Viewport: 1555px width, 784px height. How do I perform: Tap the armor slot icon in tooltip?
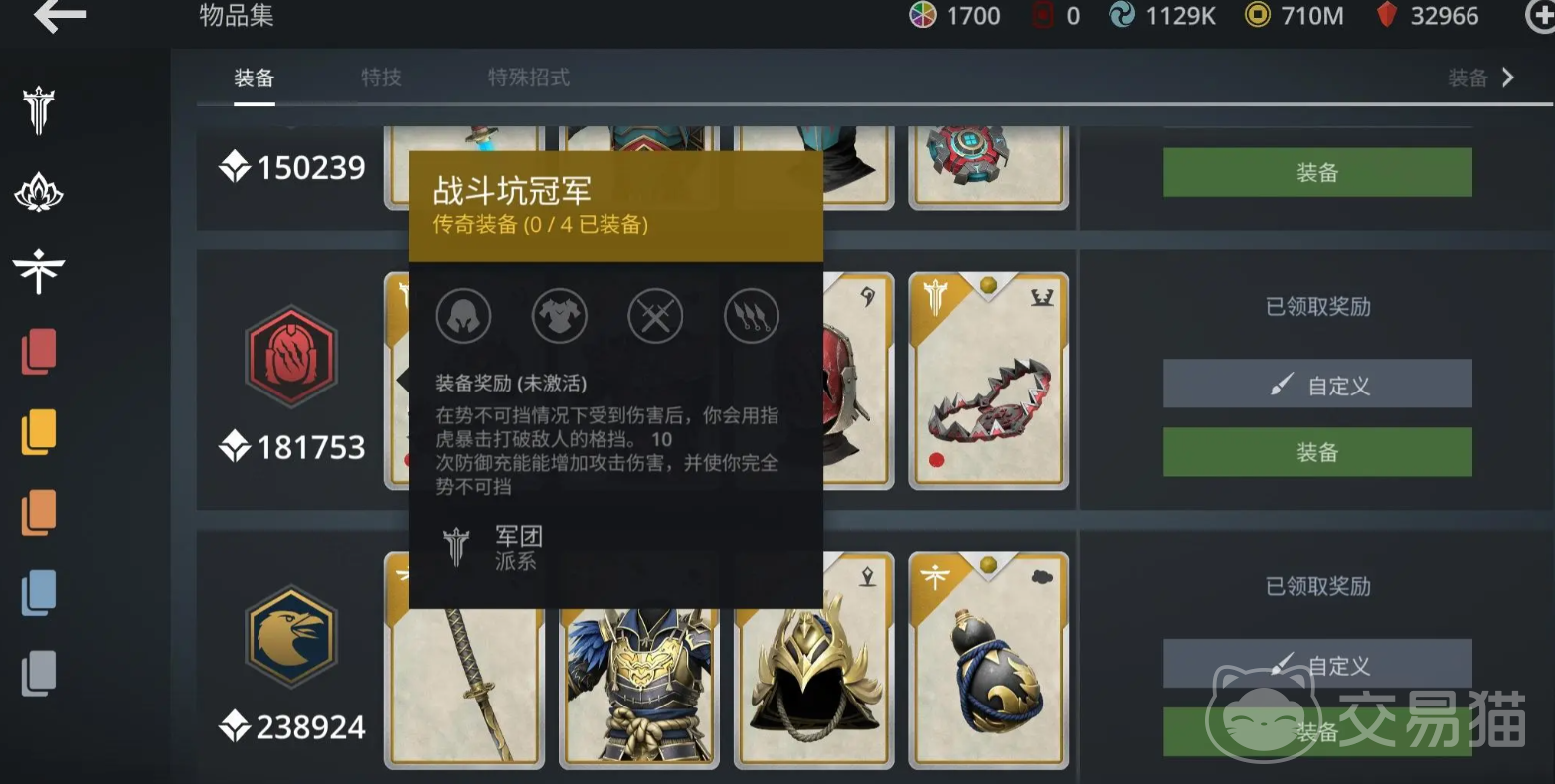[560, 317]
